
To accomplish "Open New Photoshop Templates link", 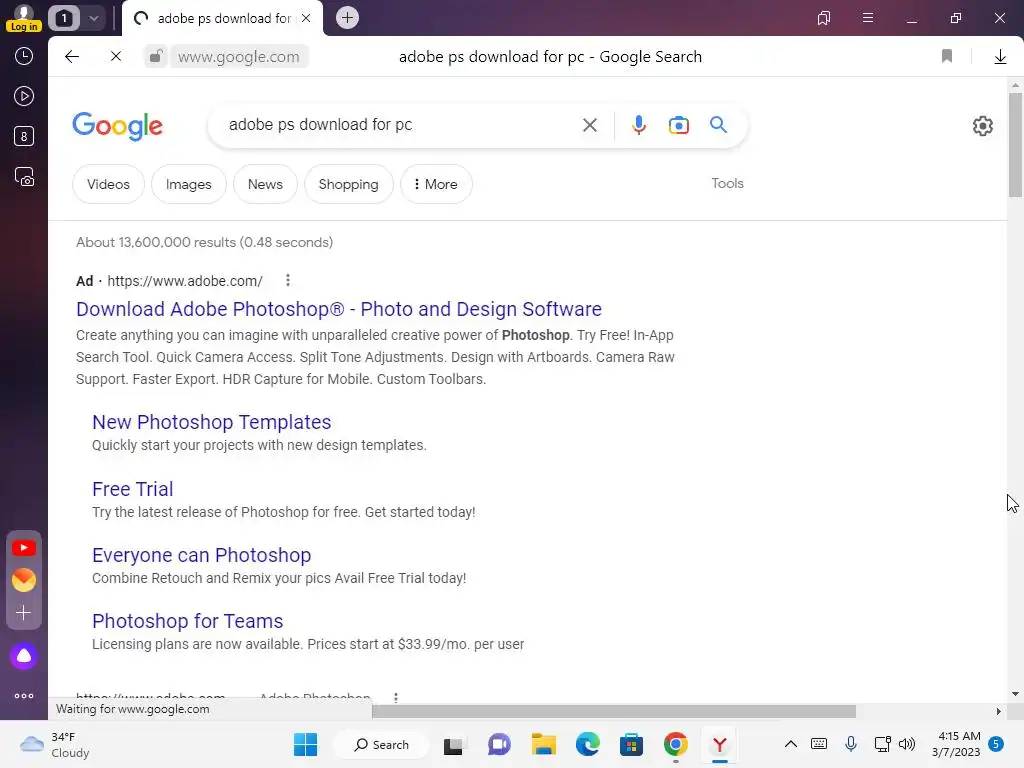I will [x=212, y=422].
